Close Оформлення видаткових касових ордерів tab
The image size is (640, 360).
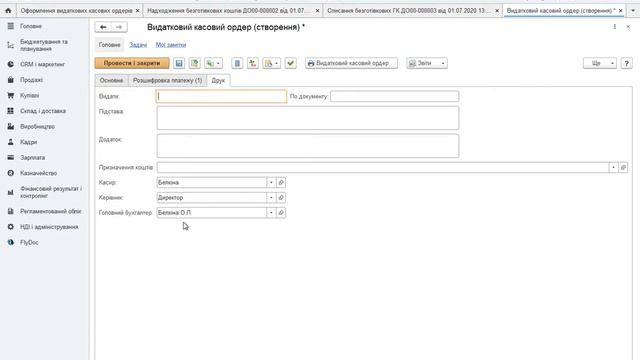138,11
